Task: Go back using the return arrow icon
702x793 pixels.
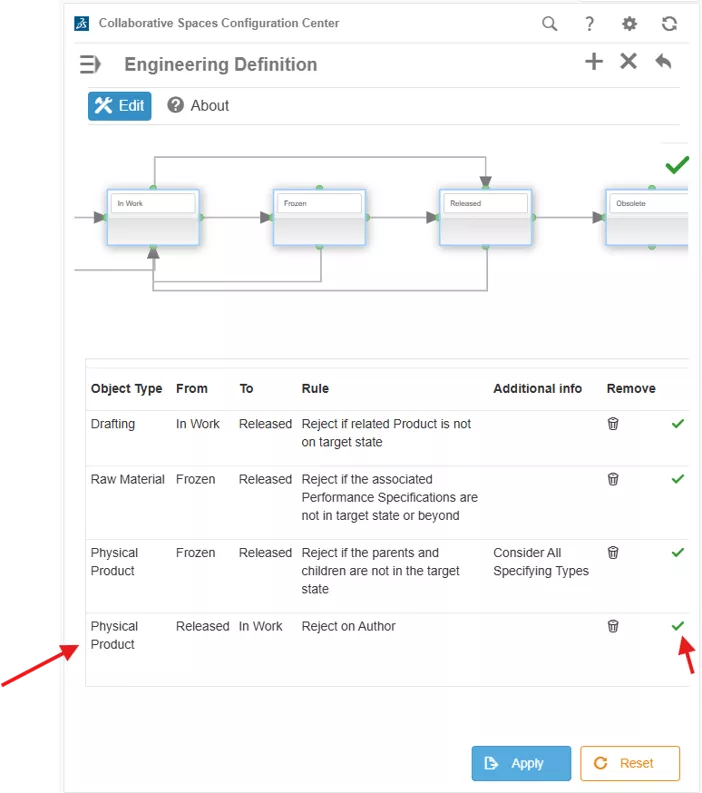Action: click(663, 62)
